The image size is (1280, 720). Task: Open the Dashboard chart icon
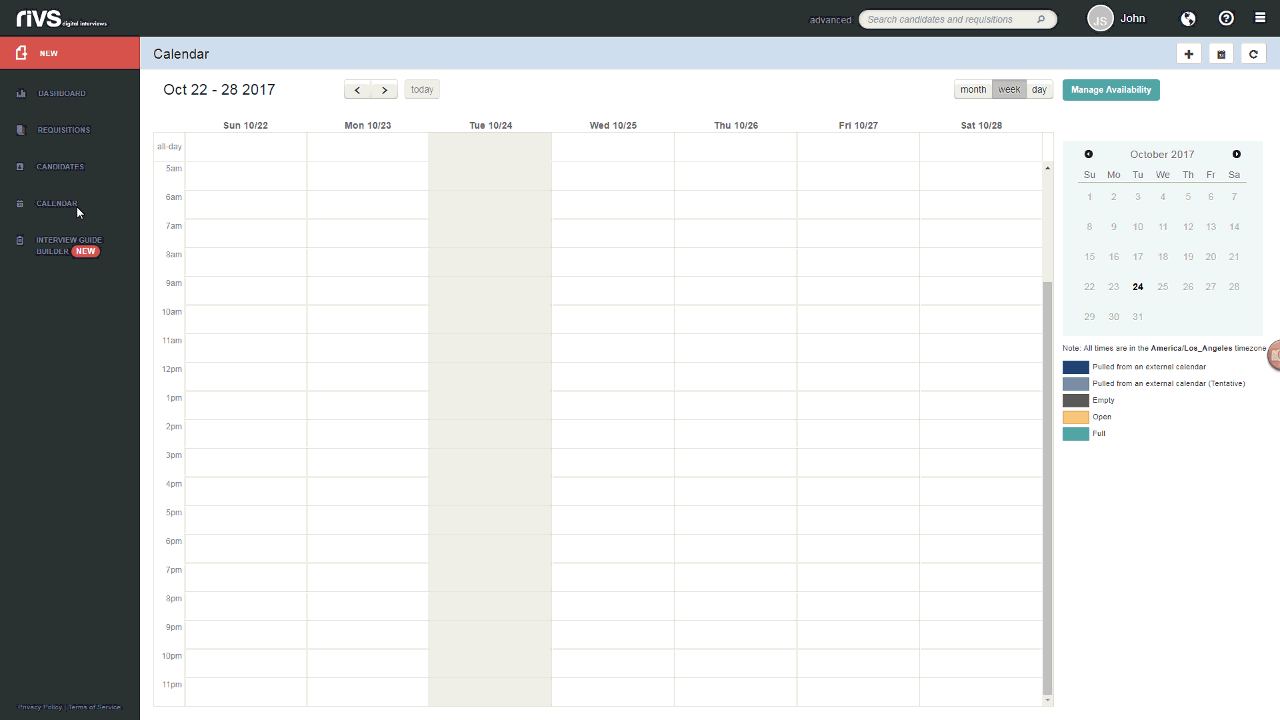click(x=21, y=94)
